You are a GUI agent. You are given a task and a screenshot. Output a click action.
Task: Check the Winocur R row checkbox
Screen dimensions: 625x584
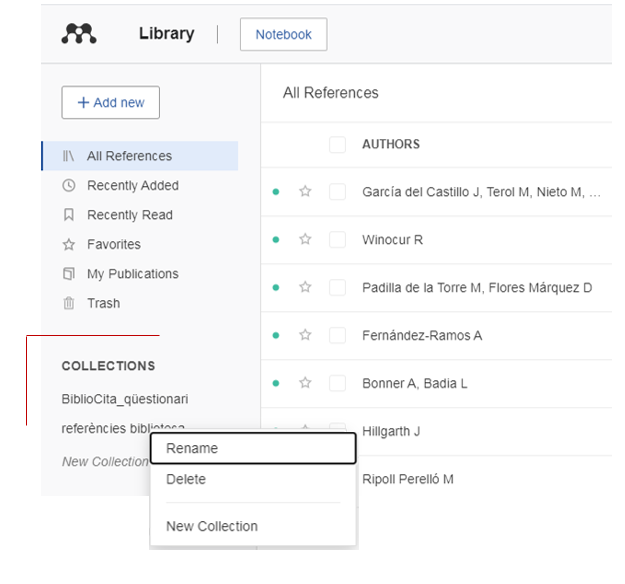tap(337, 240)
